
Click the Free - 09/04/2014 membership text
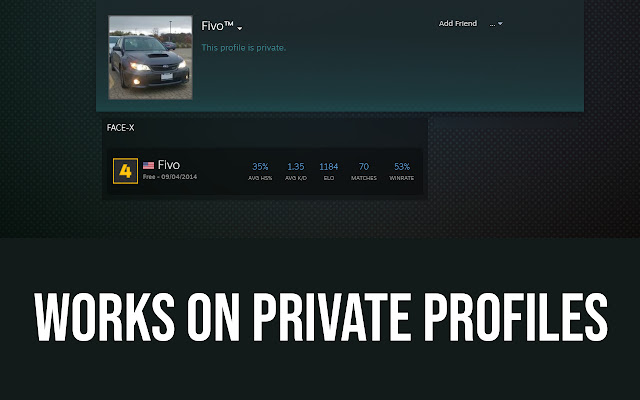[170, 177]
